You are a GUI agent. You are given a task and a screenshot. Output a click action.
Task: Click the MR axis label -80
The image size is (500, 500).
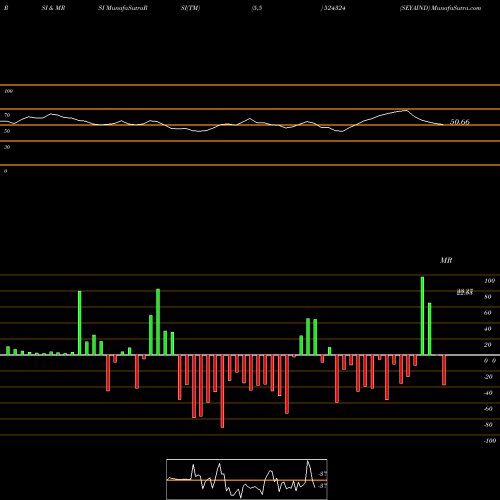pos(488,425)
